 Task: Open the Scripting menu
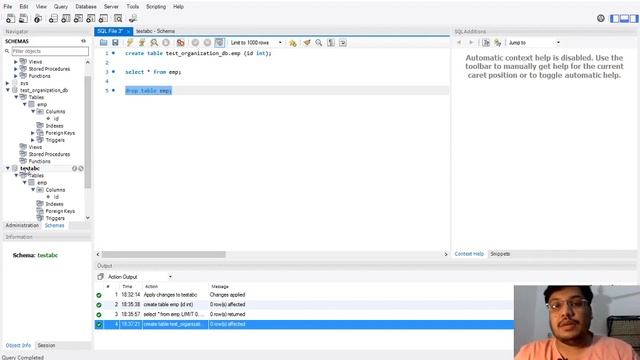[156, 7]
